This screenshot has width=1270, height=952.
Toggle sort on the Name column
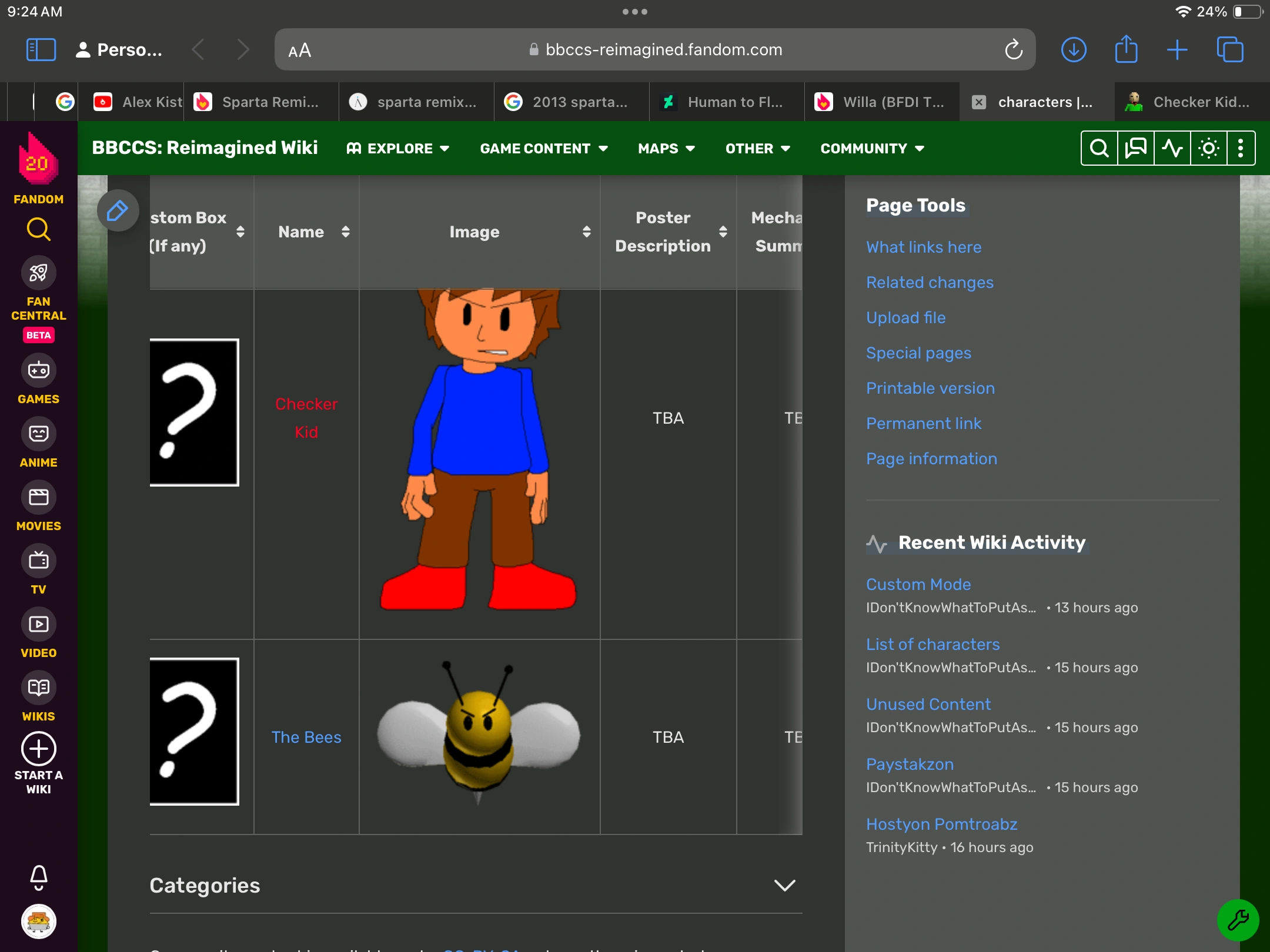346,232
